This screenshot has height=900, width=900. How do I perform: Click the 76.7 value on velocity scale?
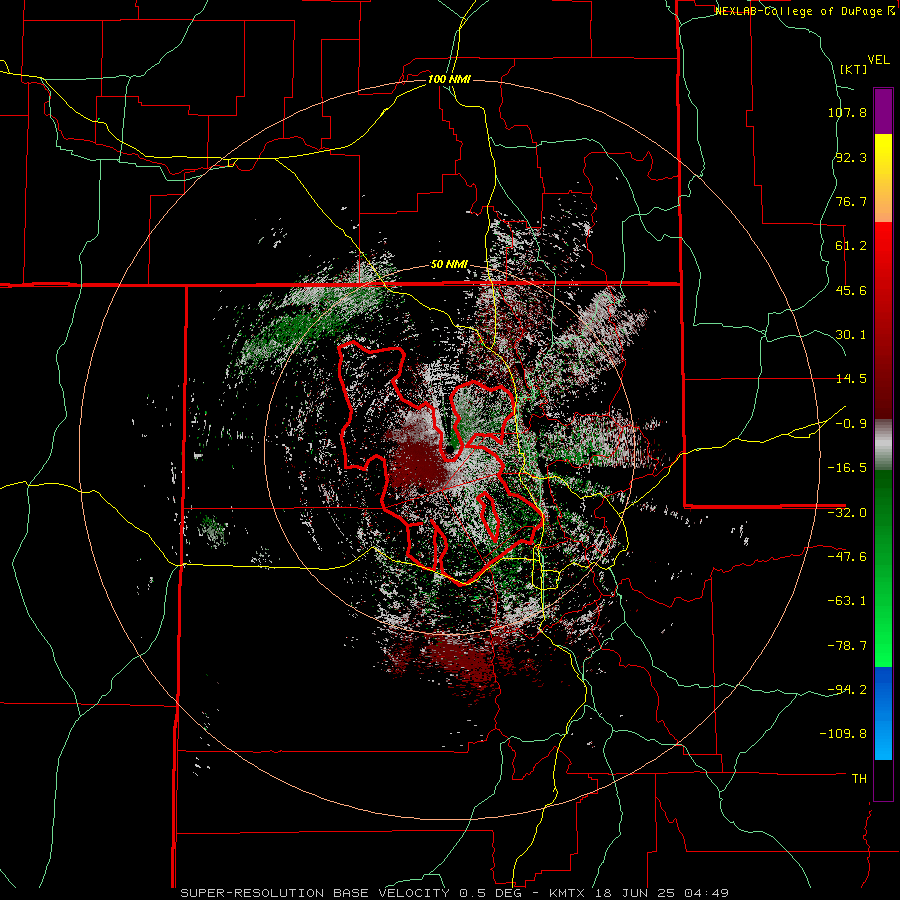point(851,201)
